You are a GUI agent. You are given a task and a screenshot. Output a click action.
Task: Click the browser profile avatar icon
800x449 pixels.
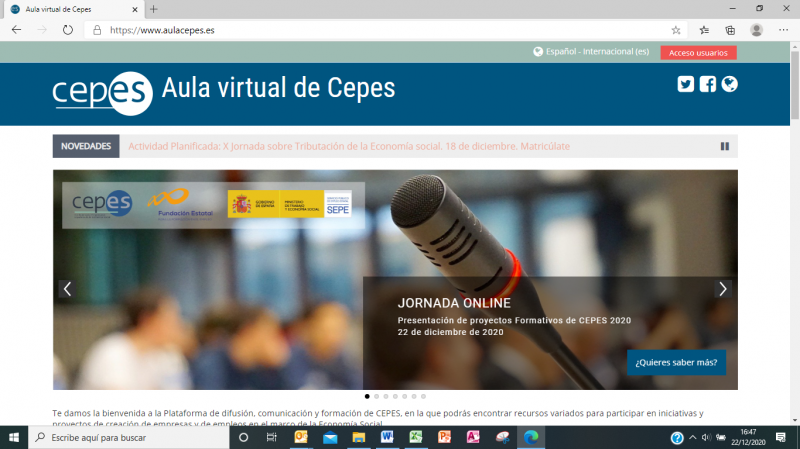coord(757,30)
